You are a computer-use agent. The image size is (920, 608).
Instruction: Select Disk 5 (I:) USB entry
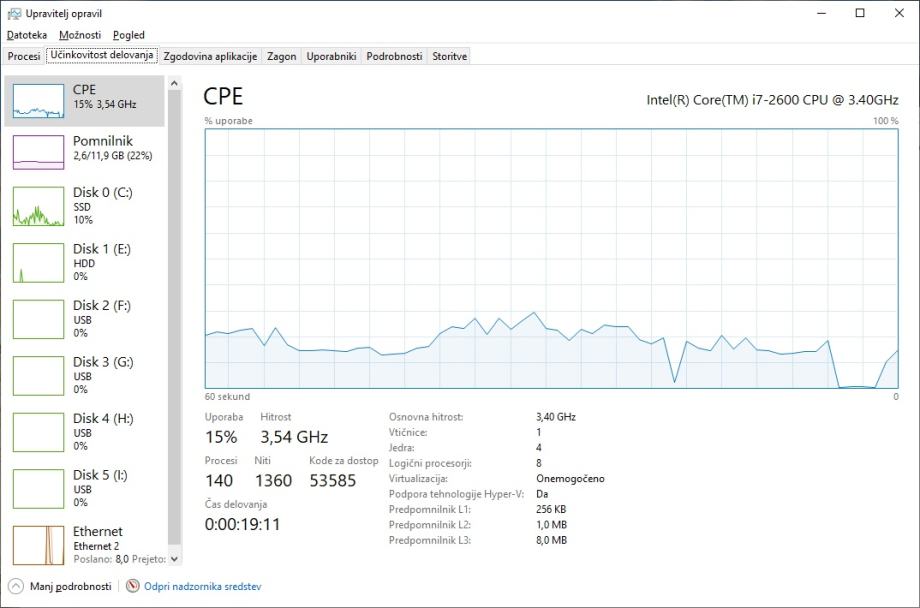pyautogui.click(x=38, y=489)
